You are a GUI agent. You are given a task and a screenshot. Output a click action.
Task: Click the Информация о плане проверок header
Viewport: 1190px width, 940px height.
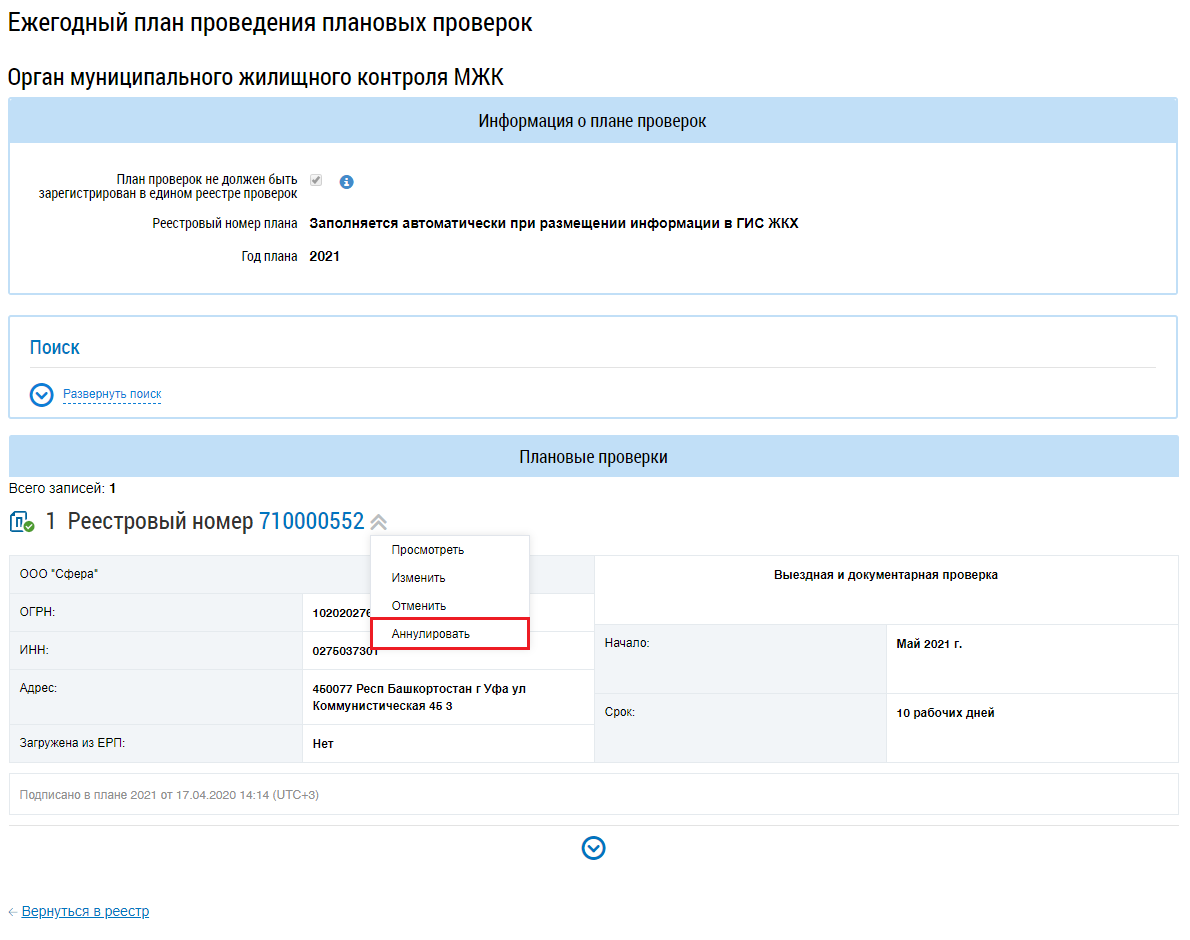point(593,121)
